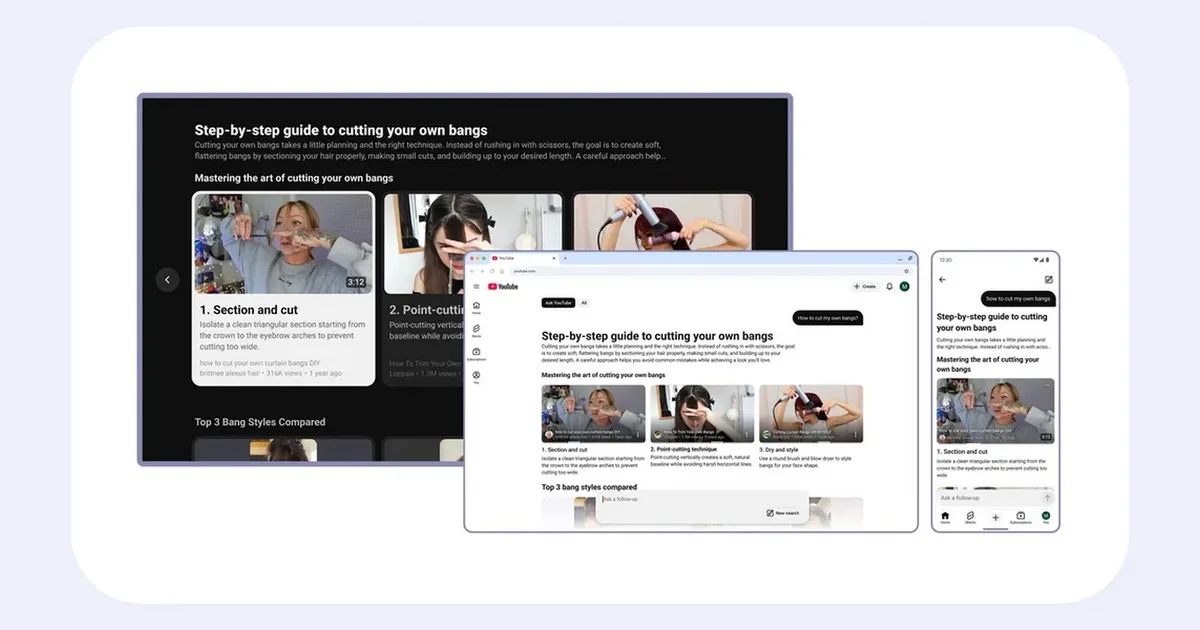Open the Dry and style thumbnail on desktop
This screenshot has width=1200, height=630.
pyautogui.click(x=811, y=413)
